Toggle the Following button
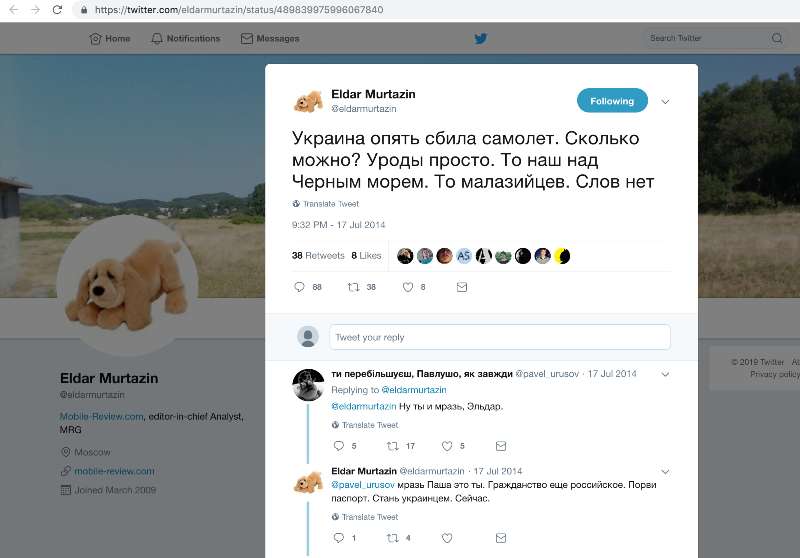The height and width of the screenshot is (558, 800). 612,101
